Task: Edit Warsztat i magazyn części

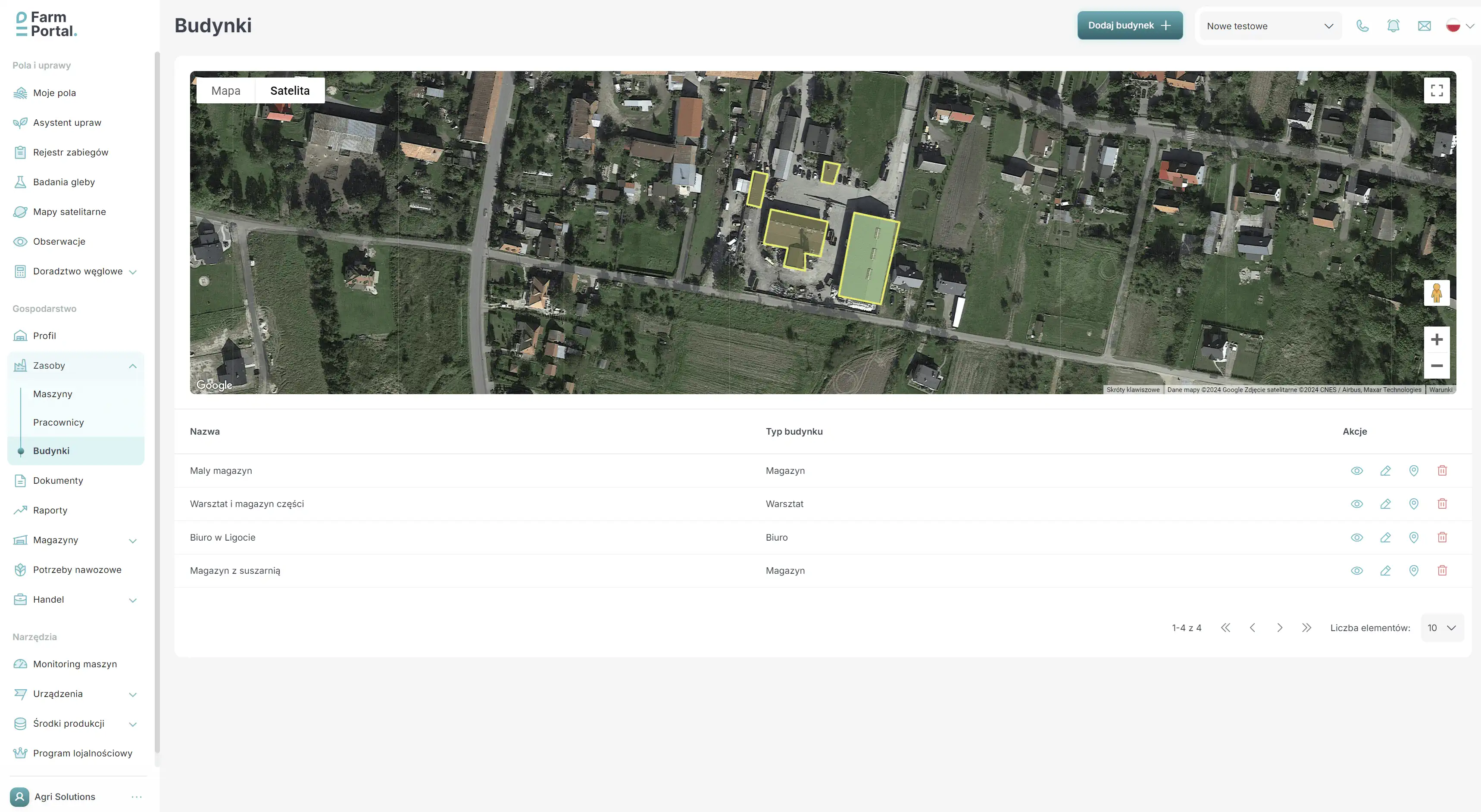Action: point(1385,504)
